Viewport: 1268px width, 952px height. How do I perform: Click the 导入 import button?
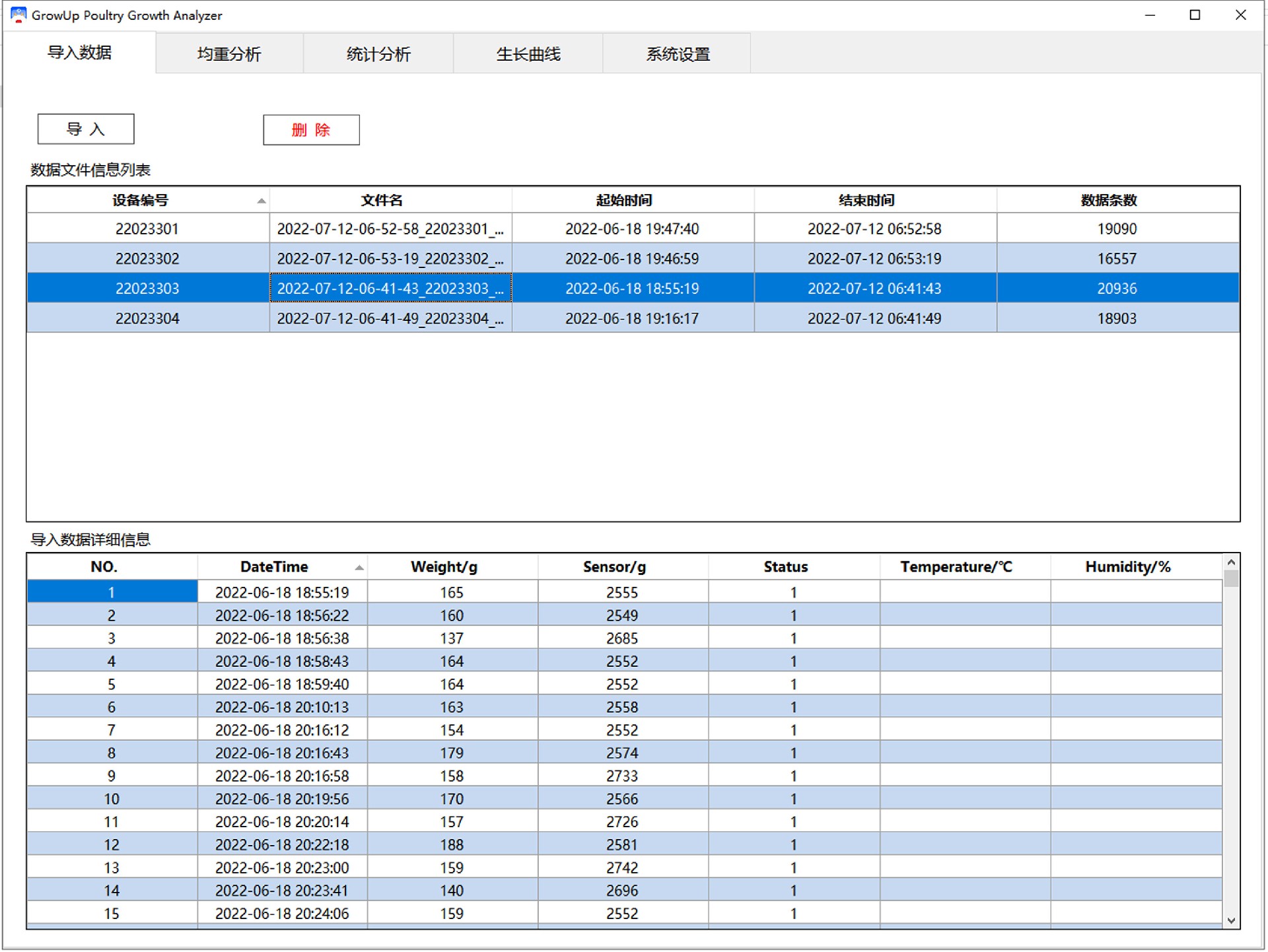click(x=86, y=129)
